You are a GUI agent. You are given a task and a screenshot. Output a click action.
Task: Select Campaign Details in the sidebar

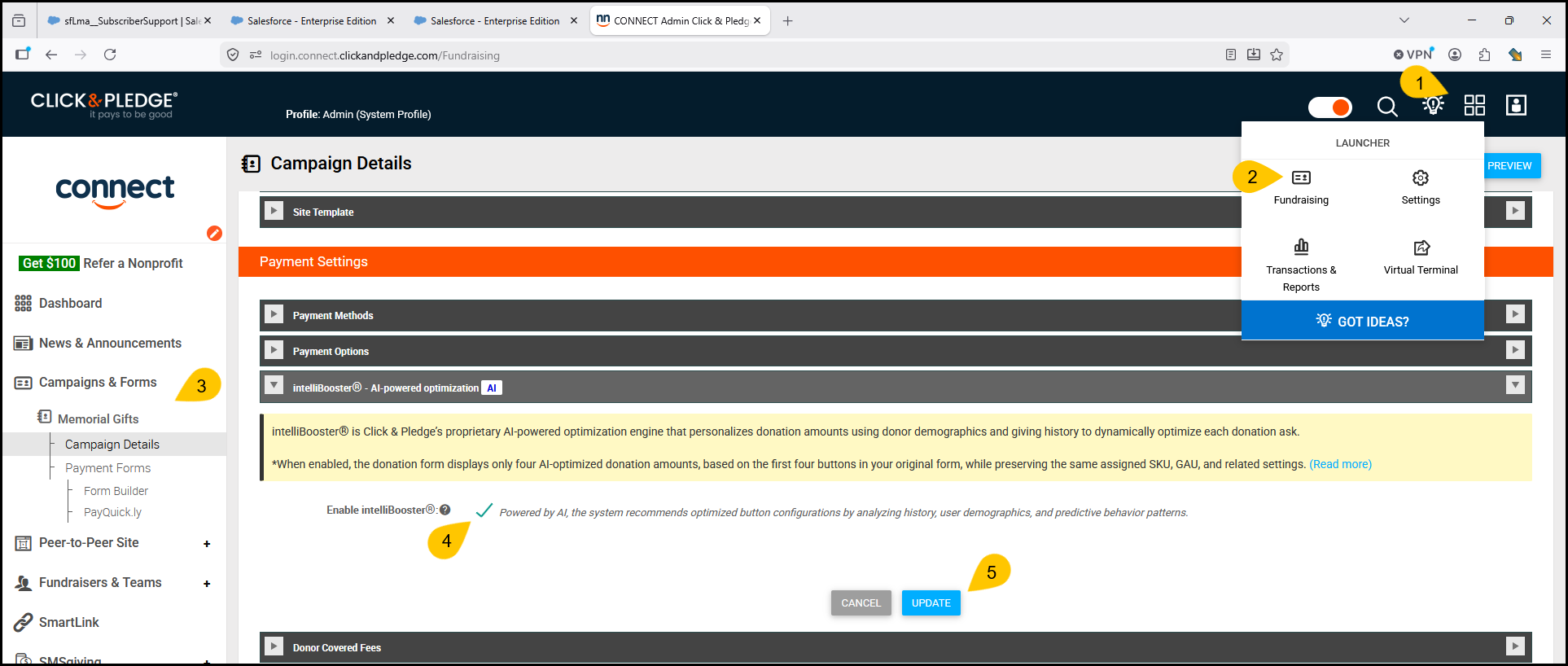click(112, 445)
